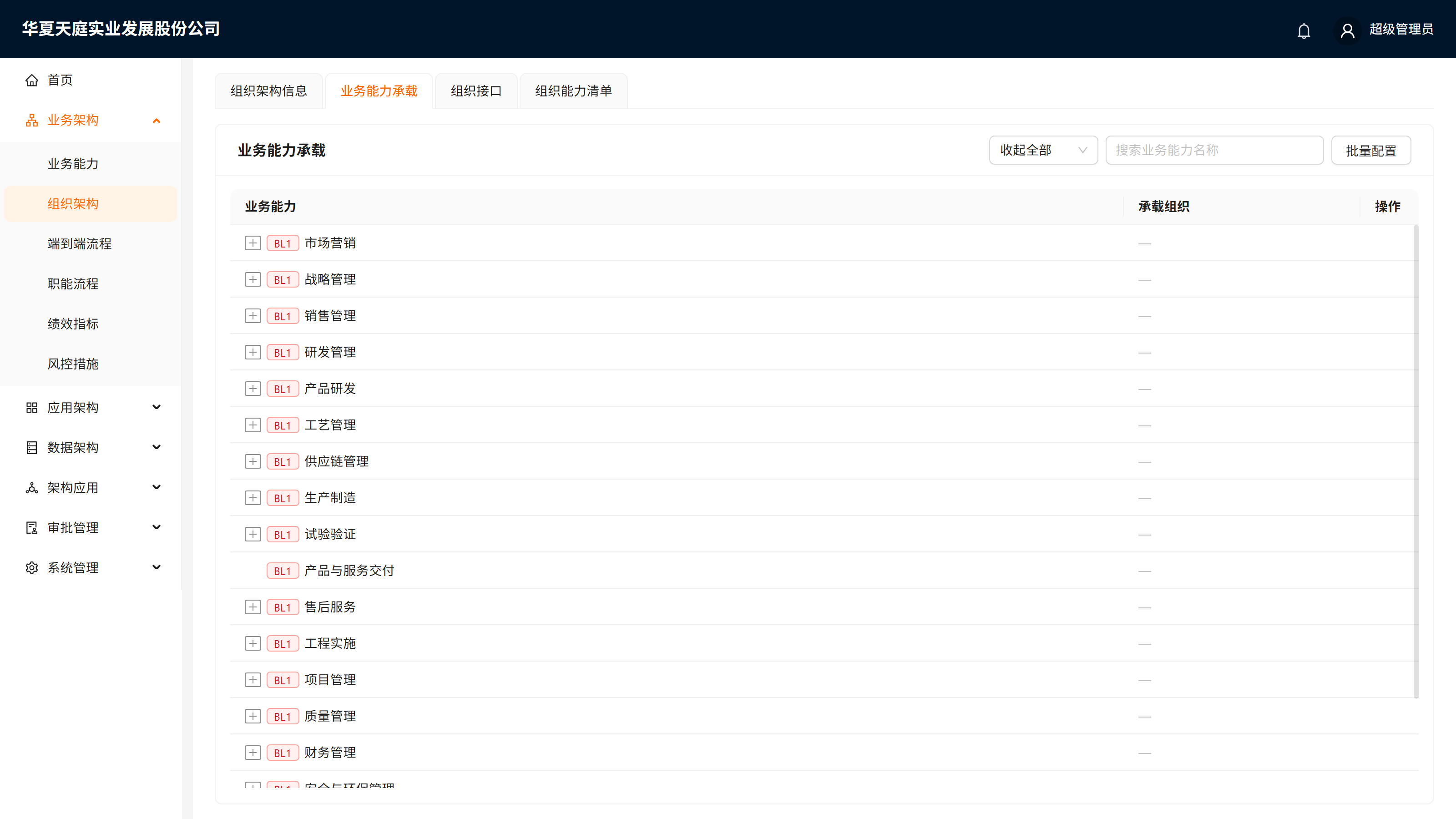Click the 审批管理 sidebar icon

32,528
